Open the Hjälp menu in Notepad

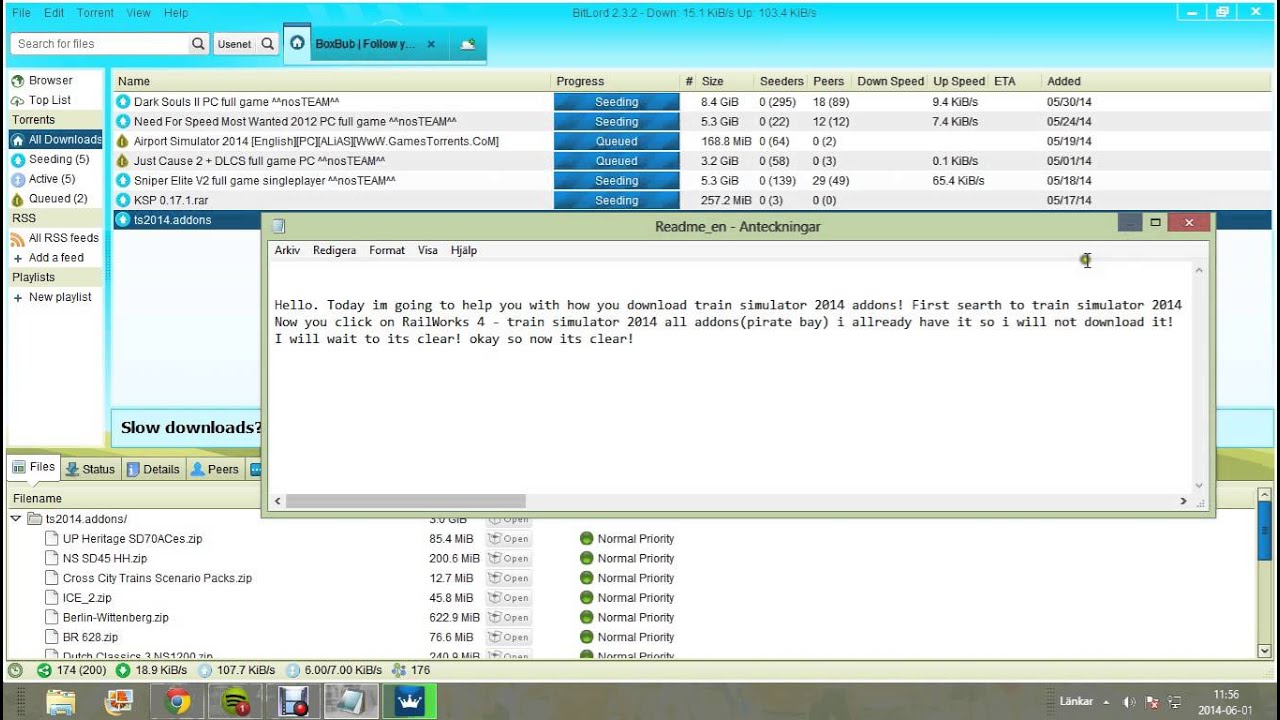coord(464,250)
